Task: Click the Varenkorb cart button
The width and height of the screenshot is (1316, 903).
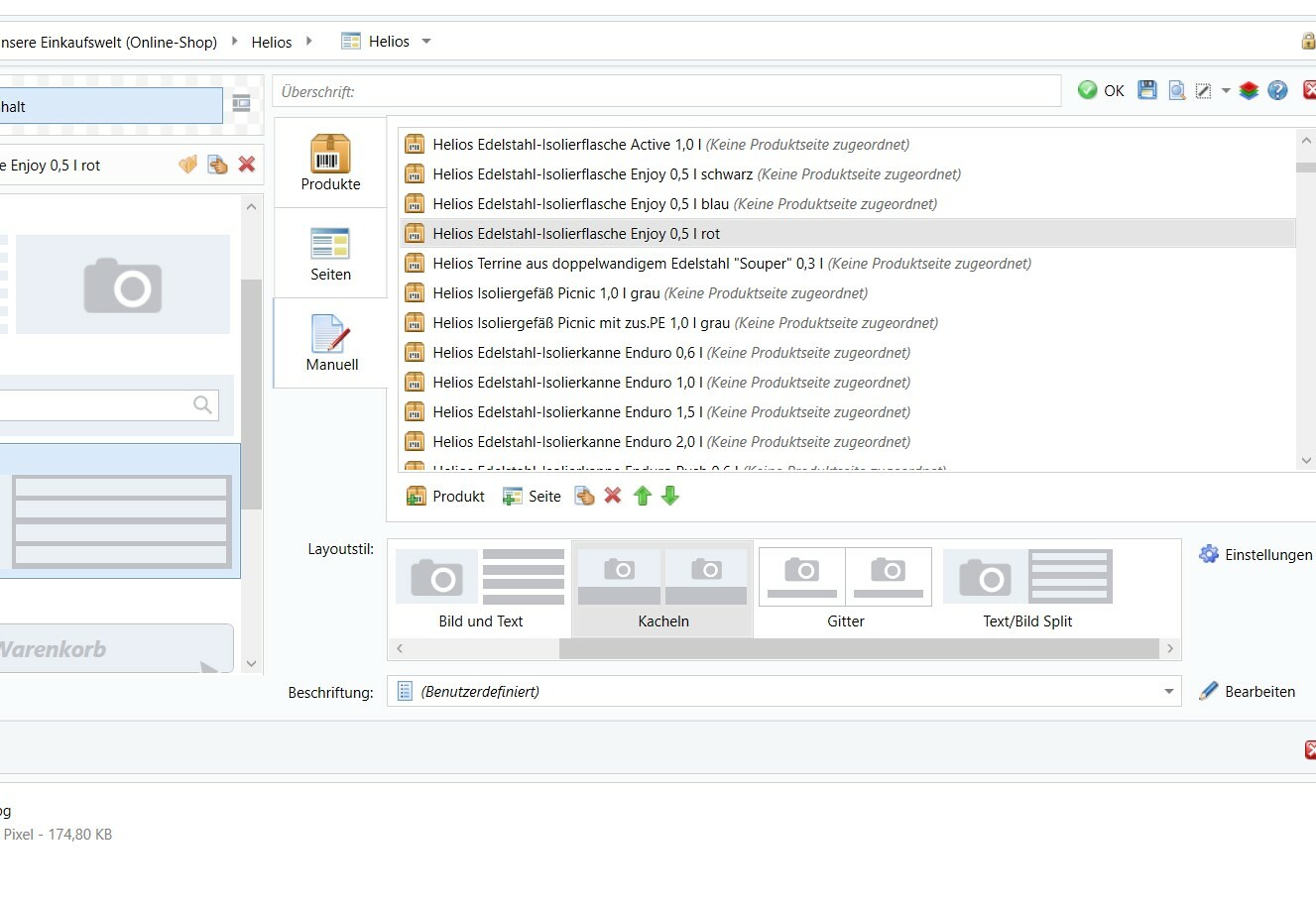Action: [x=116, y=649]
